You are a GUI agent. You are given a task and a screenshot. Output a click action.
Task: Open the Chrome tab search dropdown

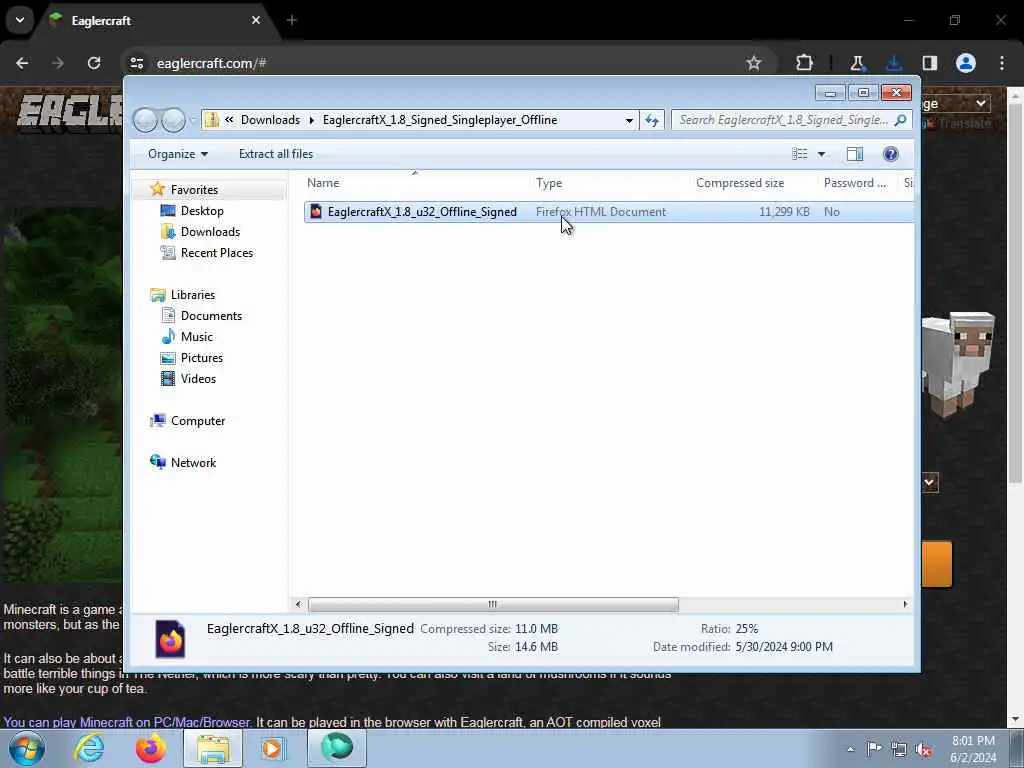(x=20, y=20)
